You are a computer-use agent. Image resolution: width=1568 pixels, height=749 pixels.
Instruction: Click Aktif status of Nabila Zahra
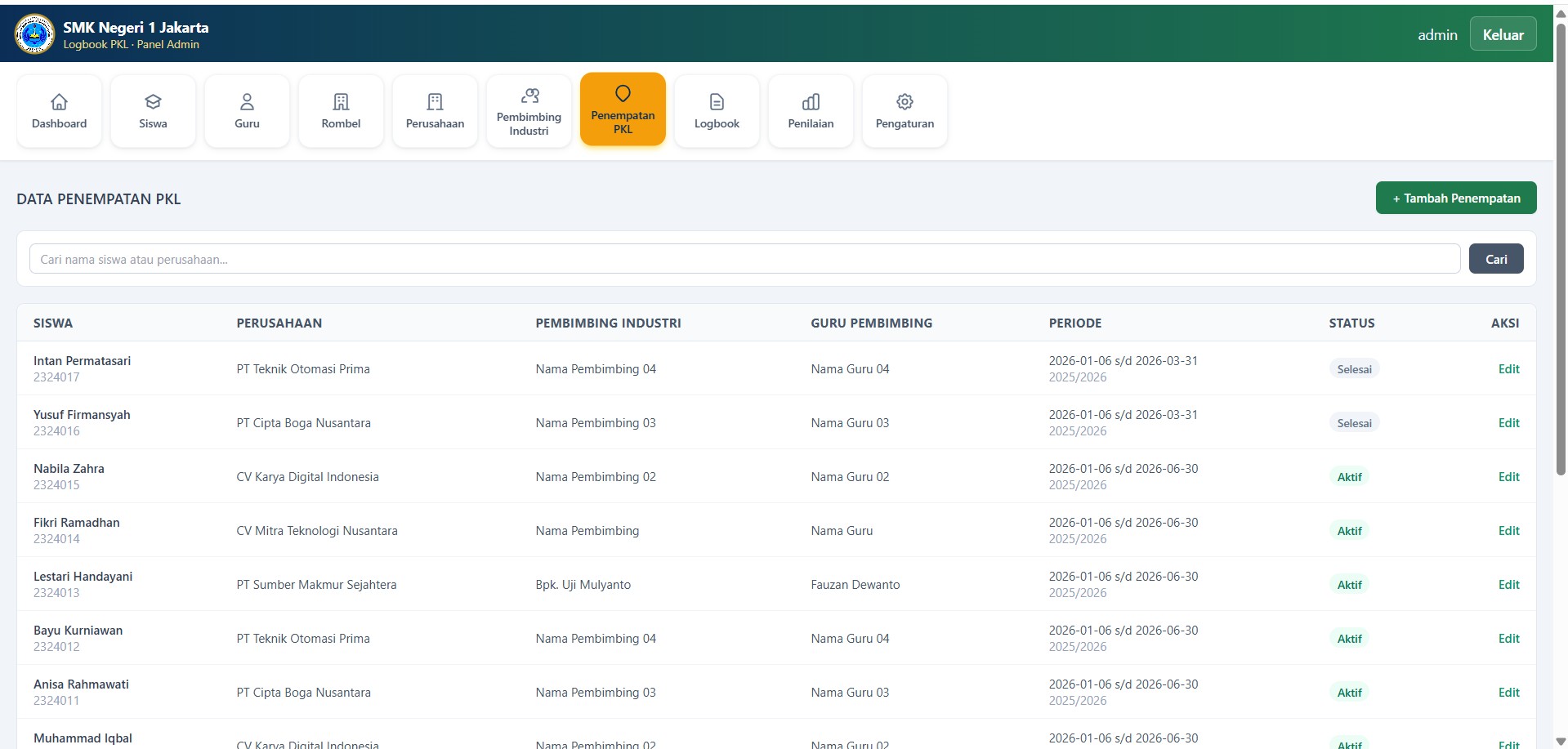pyautogui.click(x=1349, y=476)
